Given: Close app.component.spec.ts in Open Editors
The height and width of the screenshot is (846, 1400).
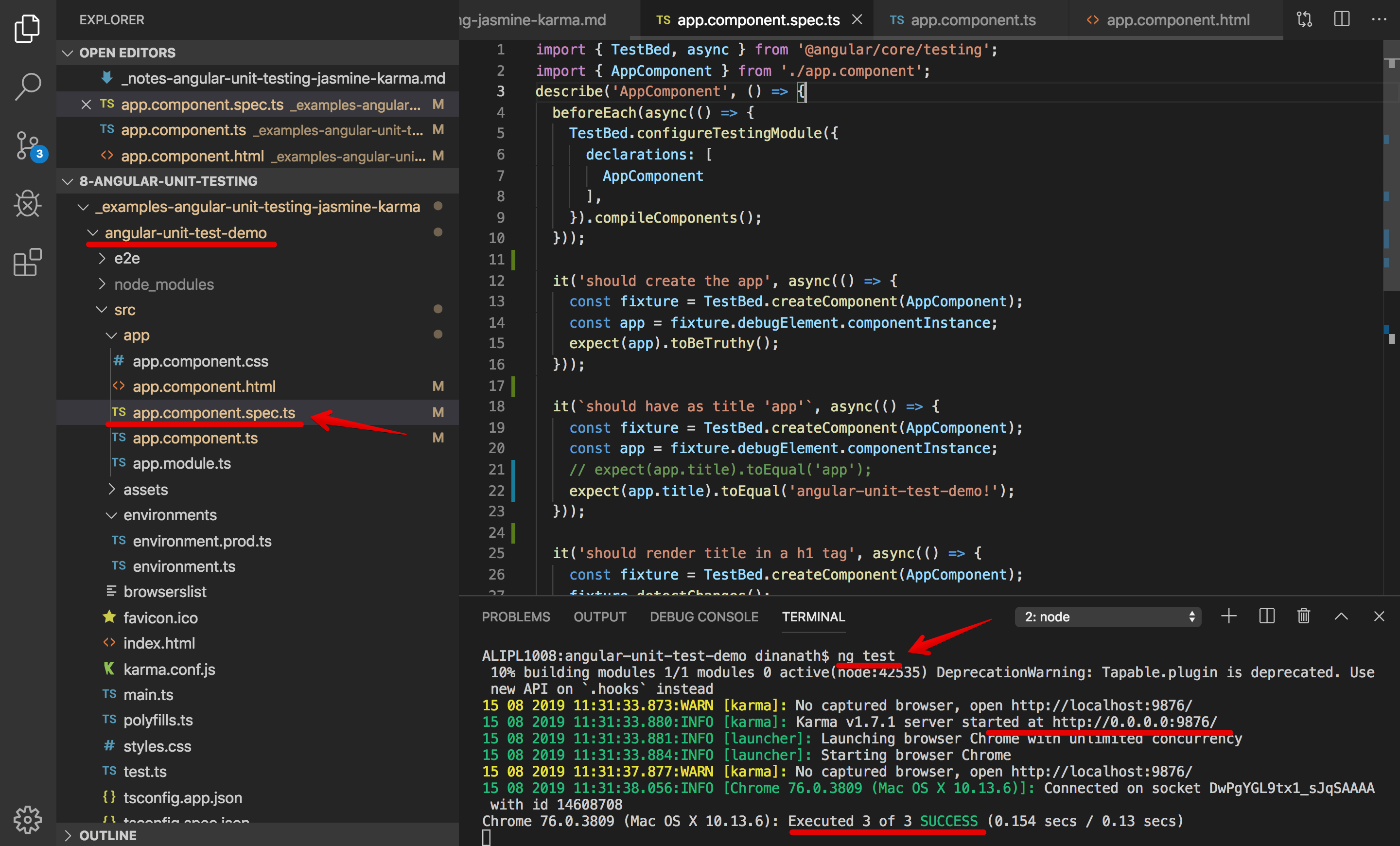Looking at the screenshot, I should 87,105.
